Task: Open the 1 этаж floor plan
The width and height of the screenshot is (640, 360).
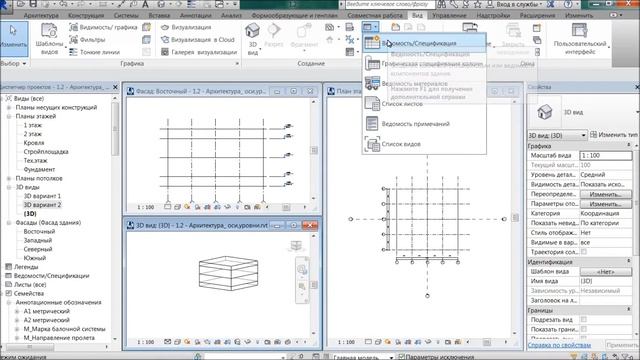Action: click(33, 125)
